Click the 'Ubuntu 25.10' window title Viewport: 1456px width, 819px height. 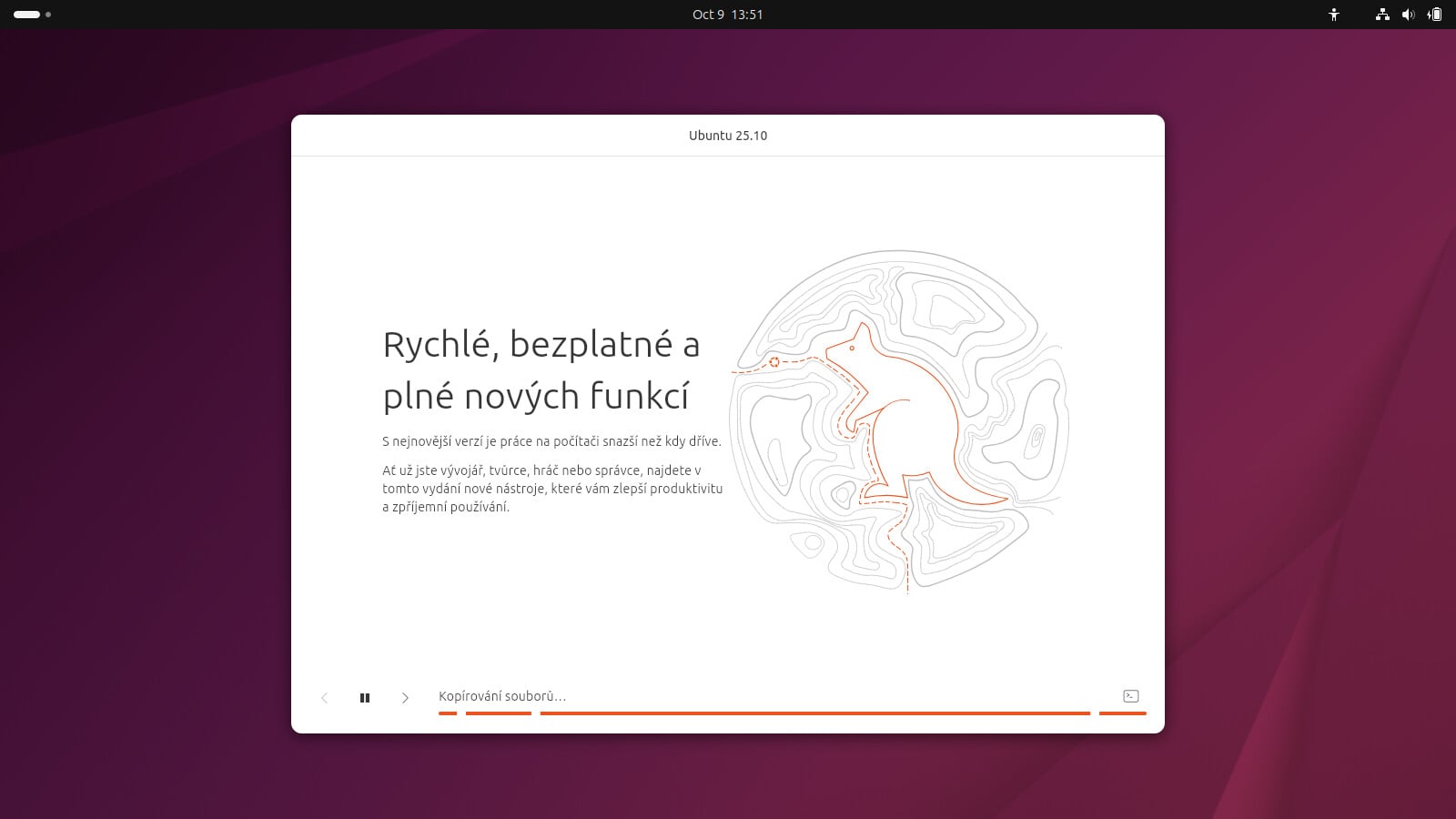pos(728,136)
